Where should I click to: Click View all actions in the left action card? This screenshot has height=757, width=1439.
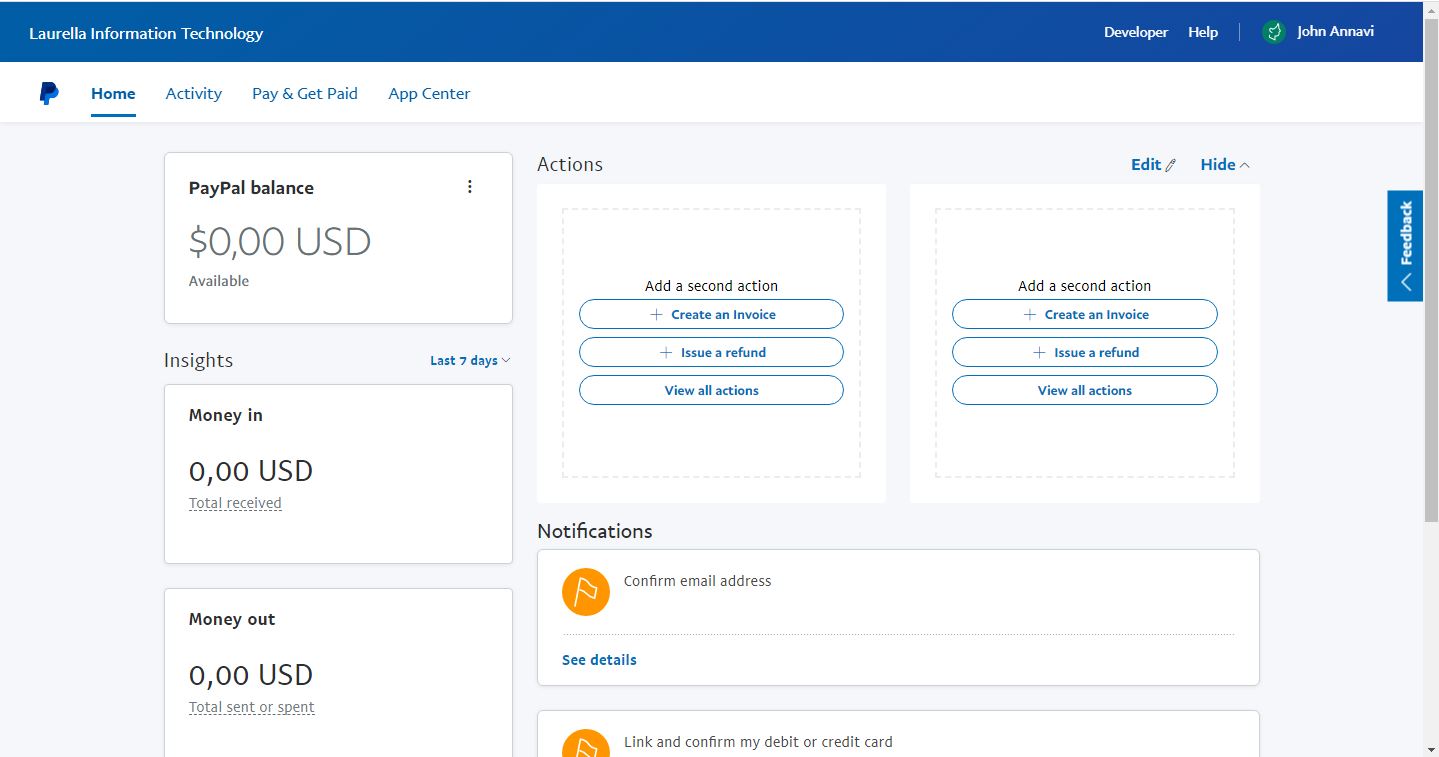711,390
